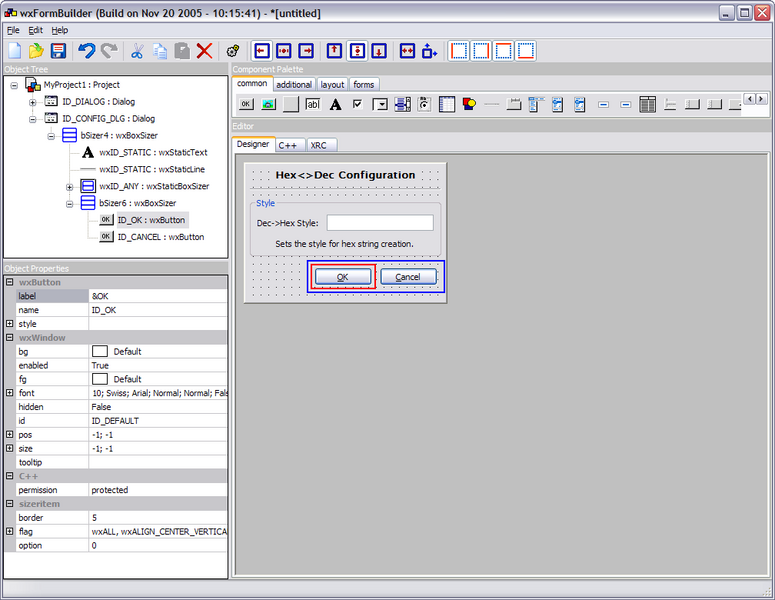Toggle center vertical alignment

point(357,51)
